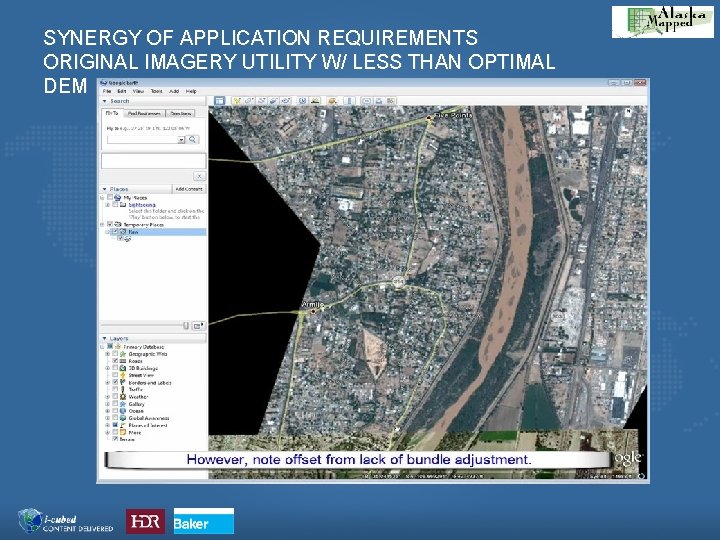Click the Places of Interest layer row
The height and width of the screenshot is (540, 720).
pos(148,425)
